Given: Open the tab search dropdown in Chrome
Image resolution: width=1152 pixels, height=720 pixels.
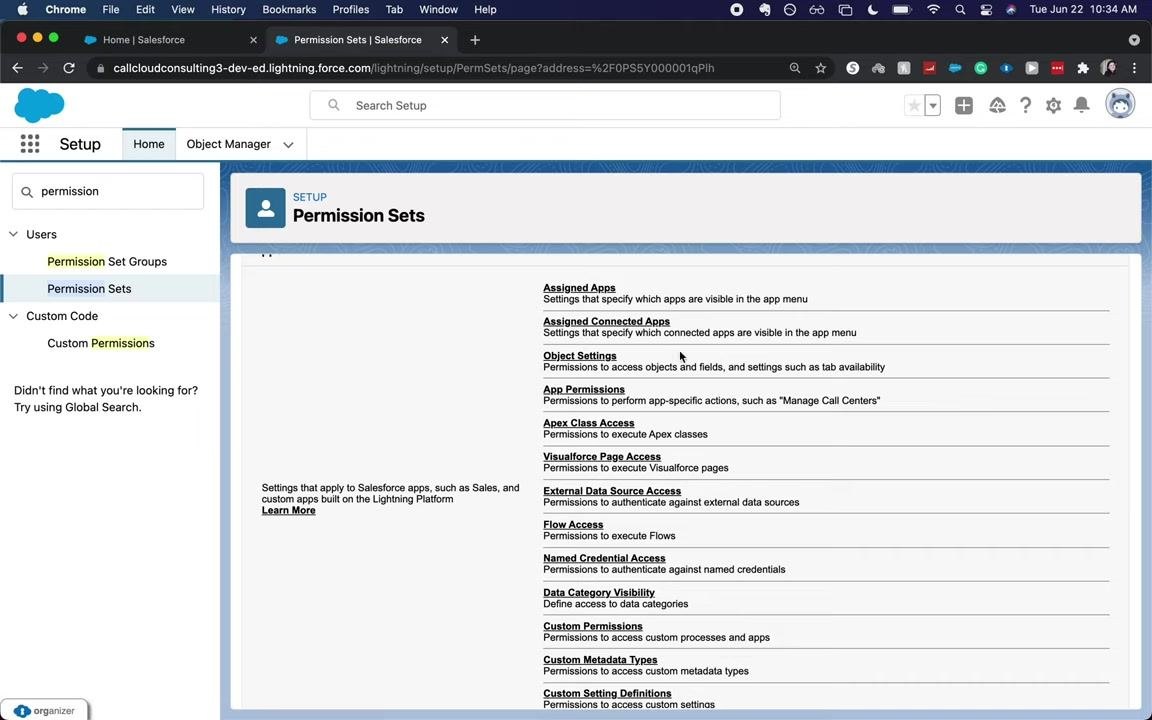Looking at the screenshot, I should coord(1134,40).
